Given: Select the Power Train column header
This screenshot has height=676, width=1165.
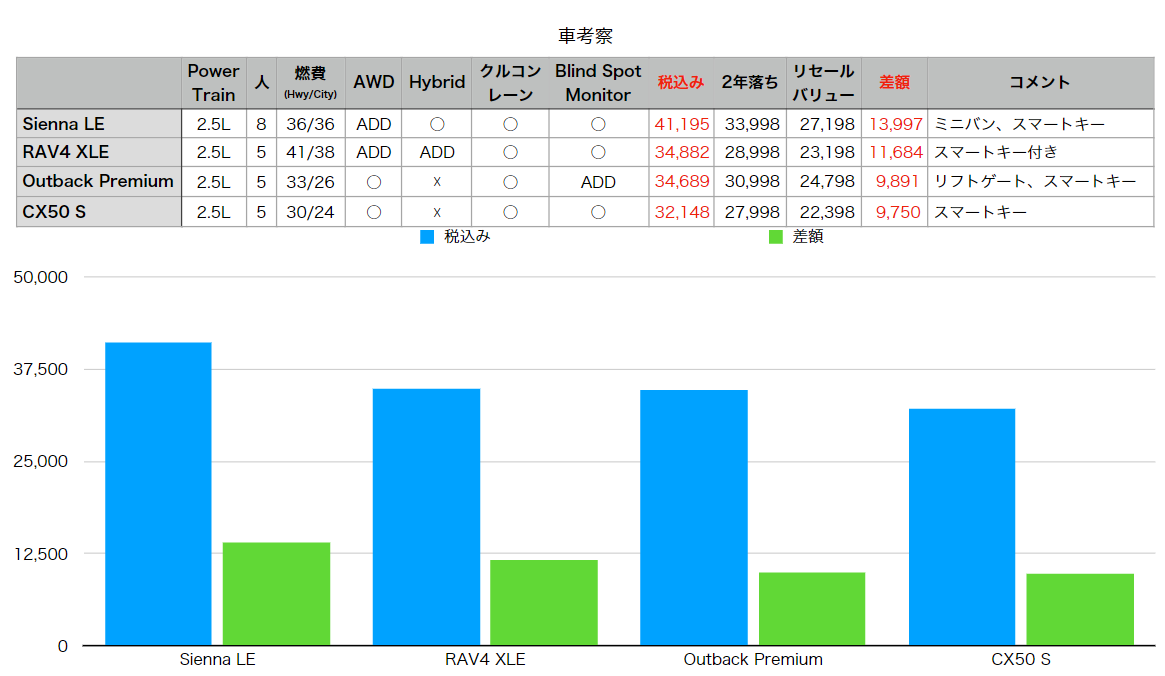Looking at the screenshot, I should tap(214, 83).
